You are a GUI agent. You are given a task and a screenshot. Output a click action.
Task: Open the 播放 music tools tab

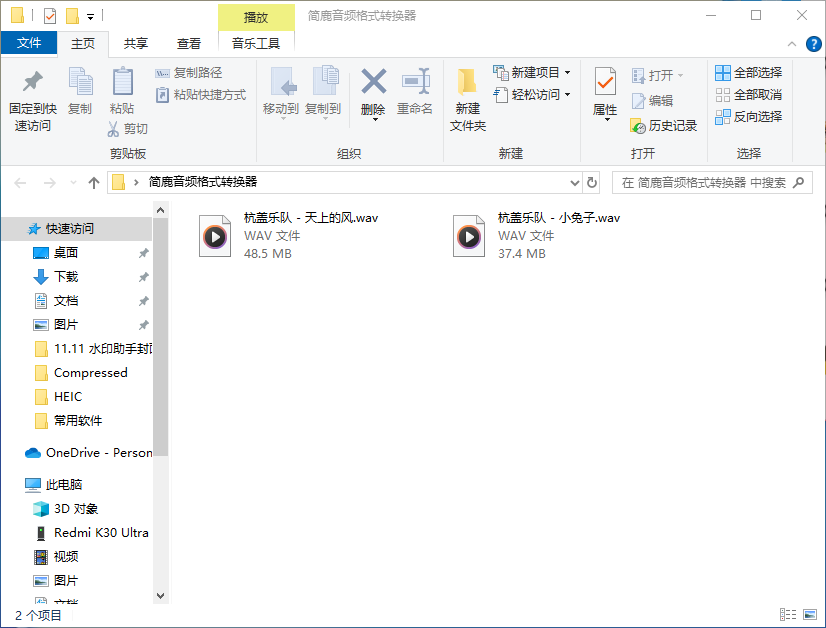click(254, 17)
